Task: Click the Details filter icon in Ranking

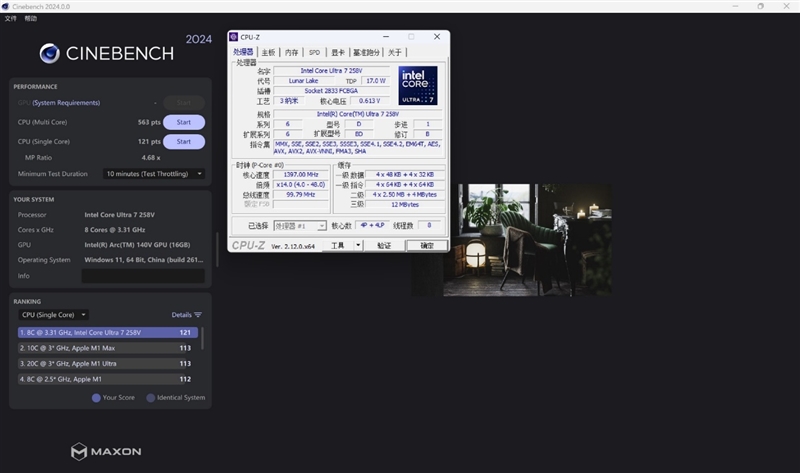Action: [198, 315]
